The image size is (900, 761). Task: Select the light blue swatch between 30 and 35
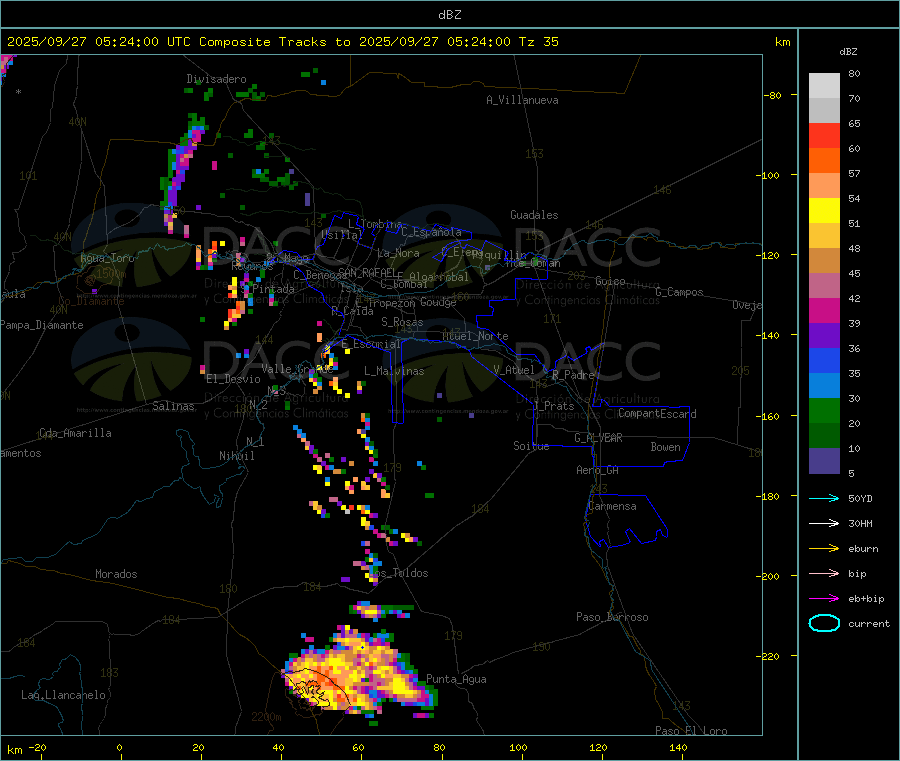click(824, 386)
